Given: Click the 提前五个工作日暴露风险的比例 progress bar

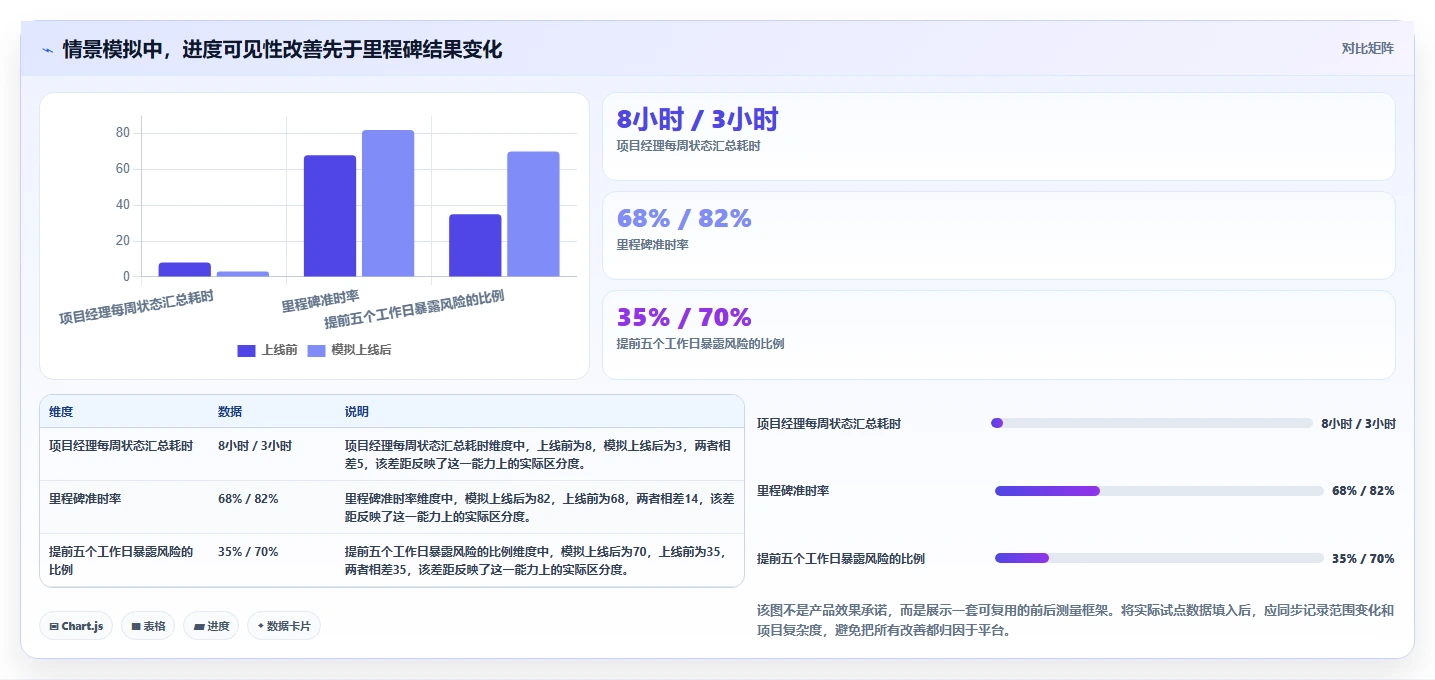Looking at the screenshot, I should [x=1159, y=558].
